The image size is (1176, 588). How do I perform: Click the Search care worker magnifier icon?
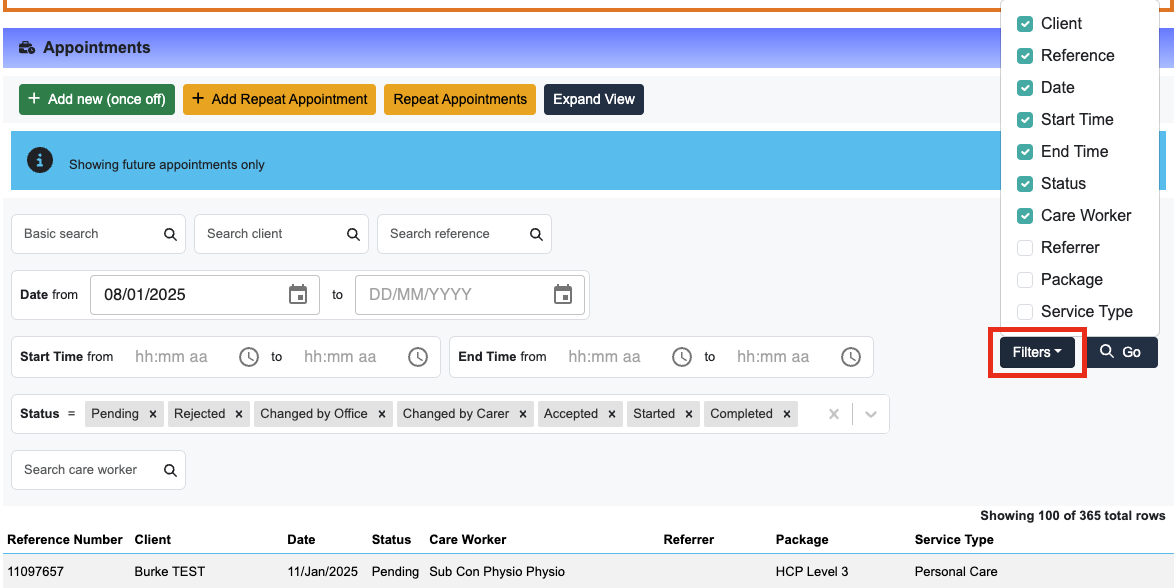click(170, 470)
